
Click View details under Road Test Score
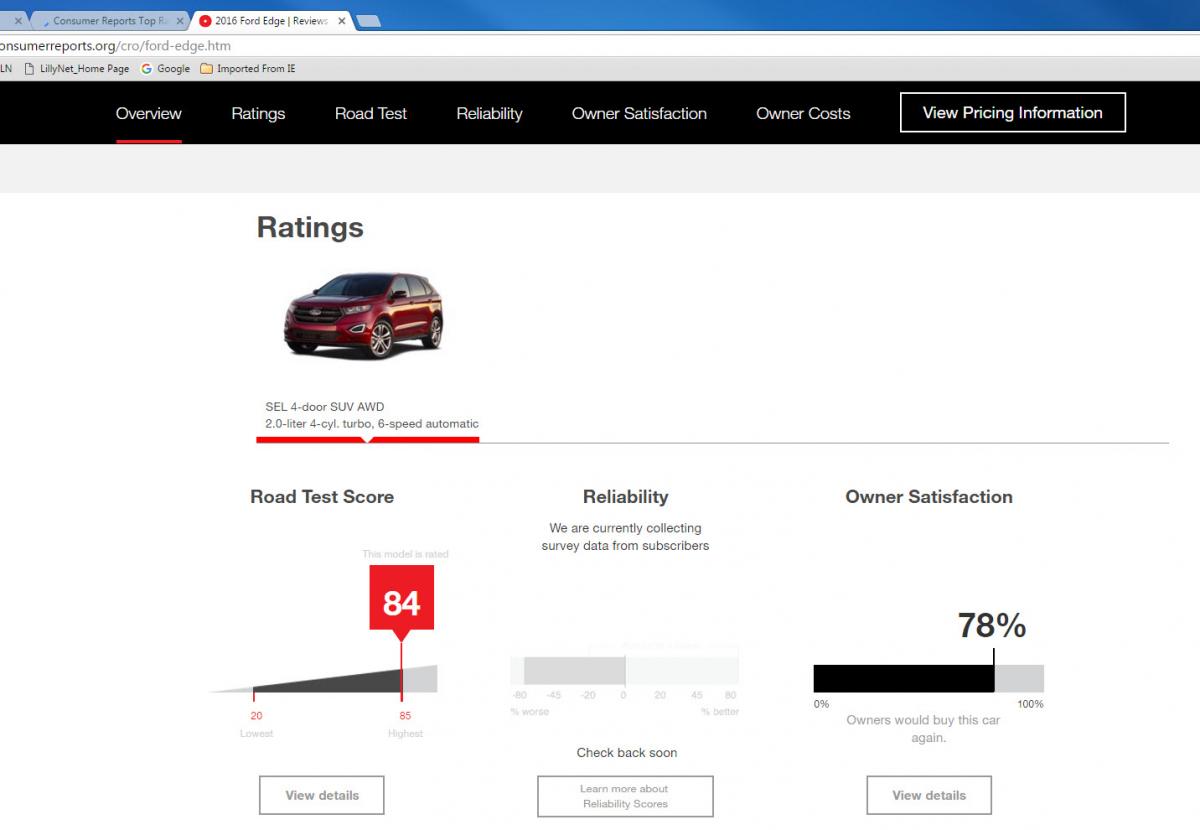click(322, 795)
